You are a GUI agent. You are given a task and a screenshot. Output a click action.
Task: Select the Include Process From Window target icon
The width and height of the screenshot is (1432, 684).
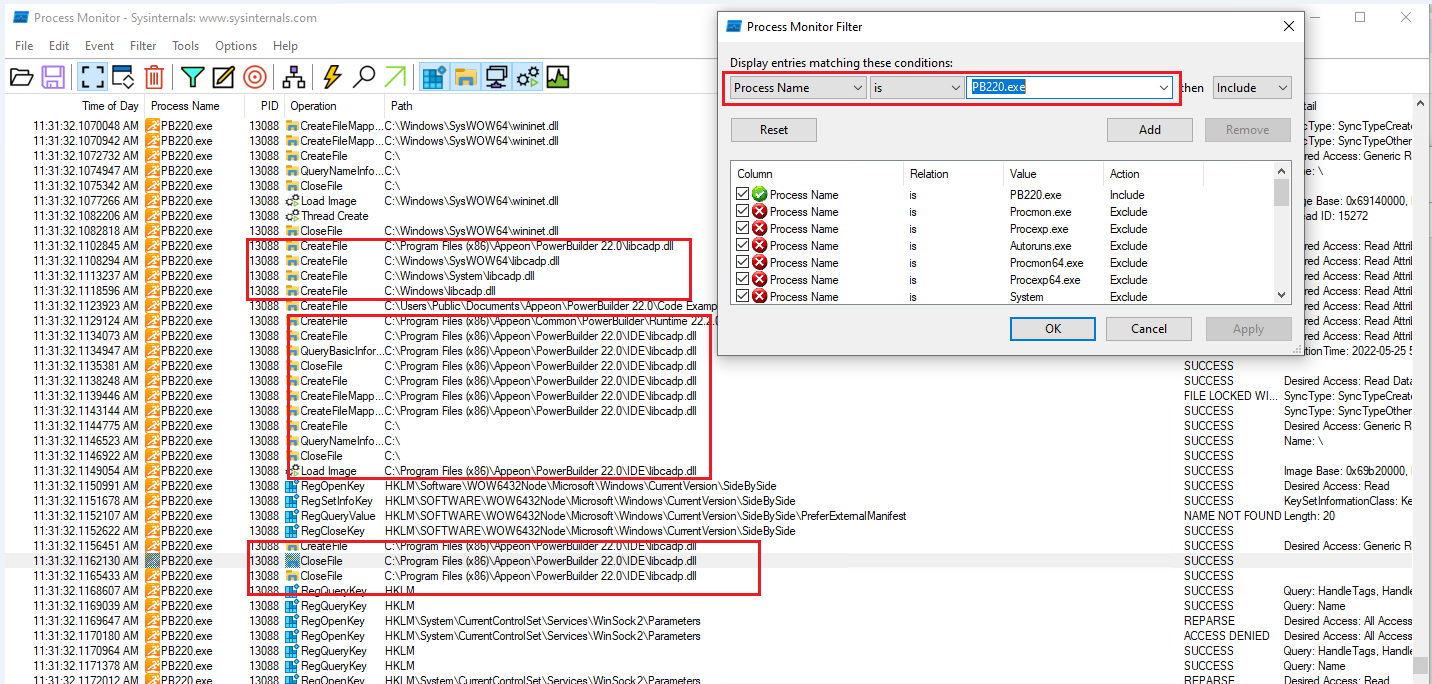coord(255,76)
